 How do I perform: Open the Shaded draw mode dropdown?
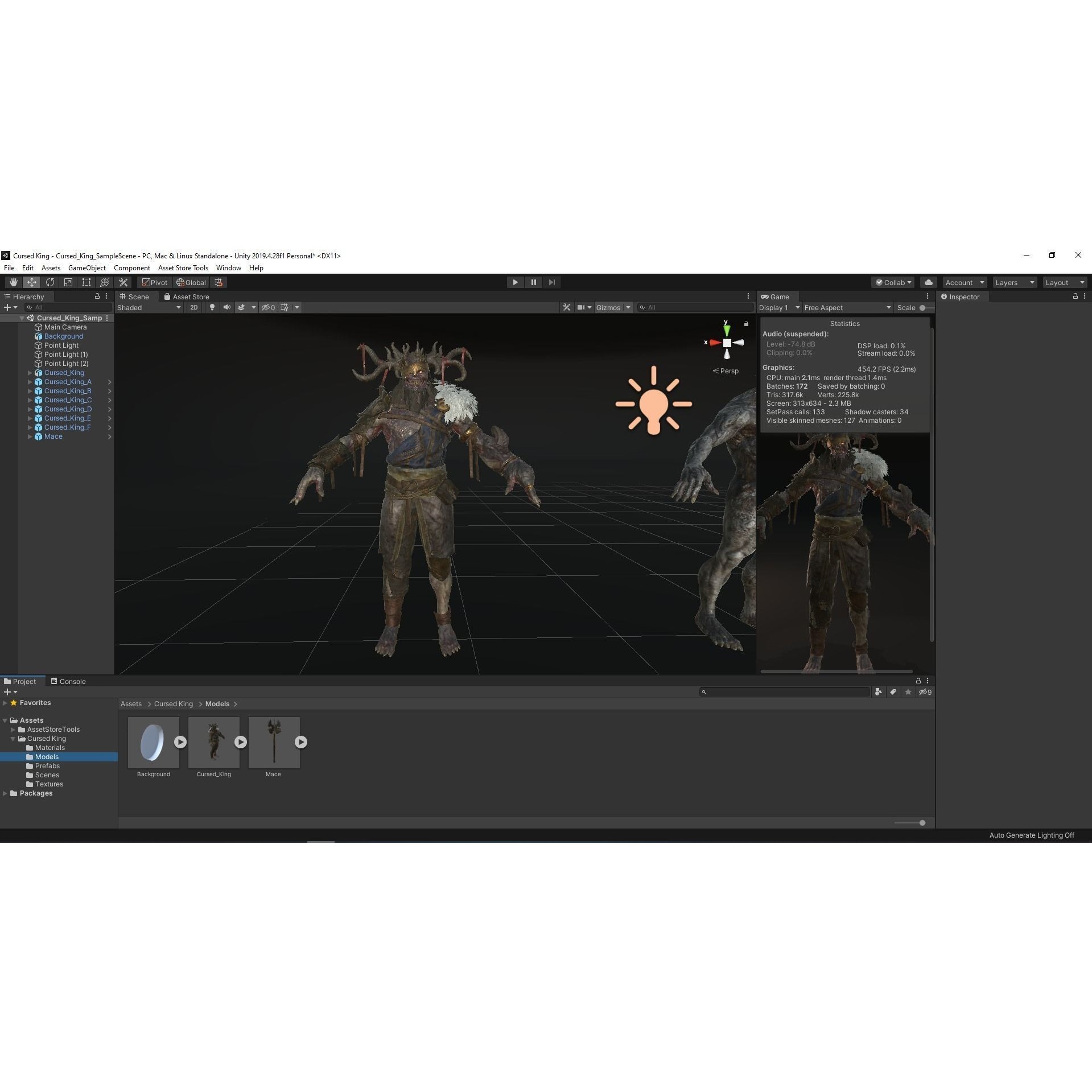(x=149, y=307)
